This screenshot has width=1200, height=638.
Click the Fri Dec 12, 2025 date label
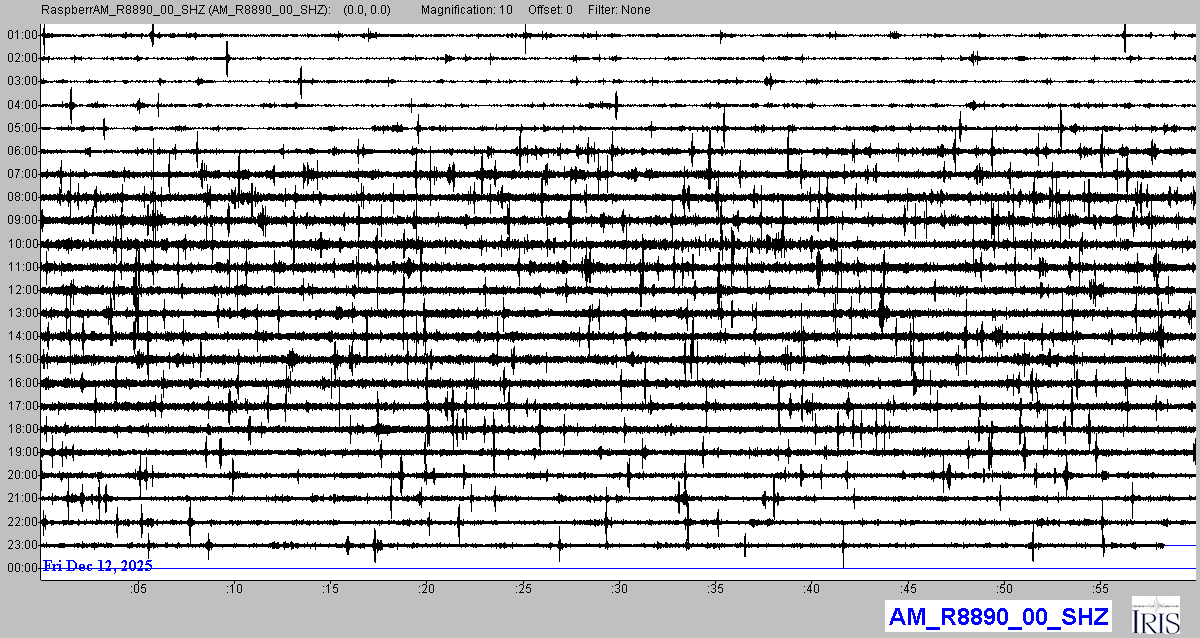pyautogui.click(x=97, y=566)
